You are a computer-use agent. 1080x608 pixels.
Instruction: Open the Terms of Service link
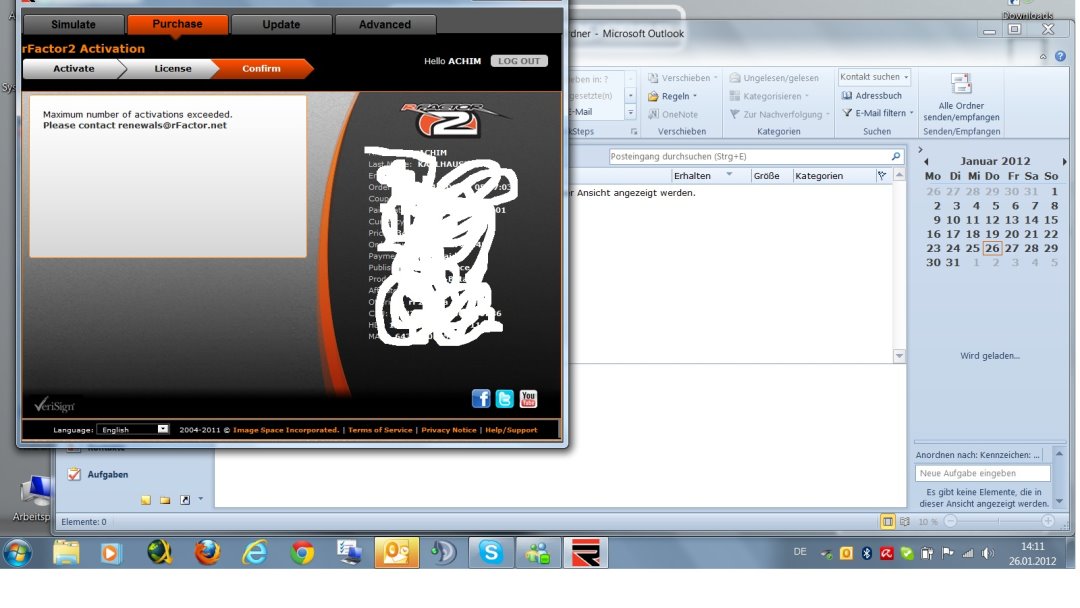[x=379, y=430]
